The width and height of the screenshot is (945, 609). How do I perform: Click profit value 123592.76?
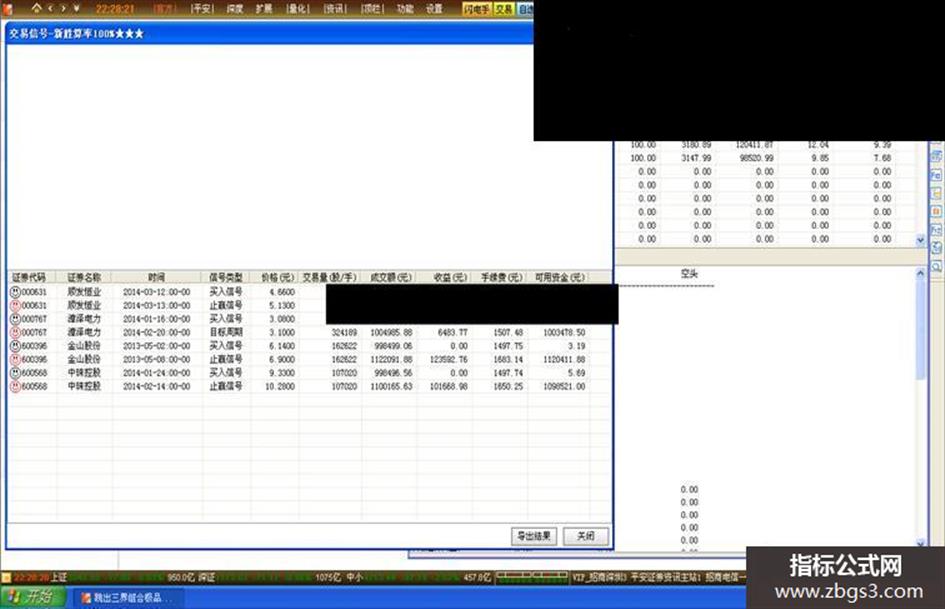[449, 359]
